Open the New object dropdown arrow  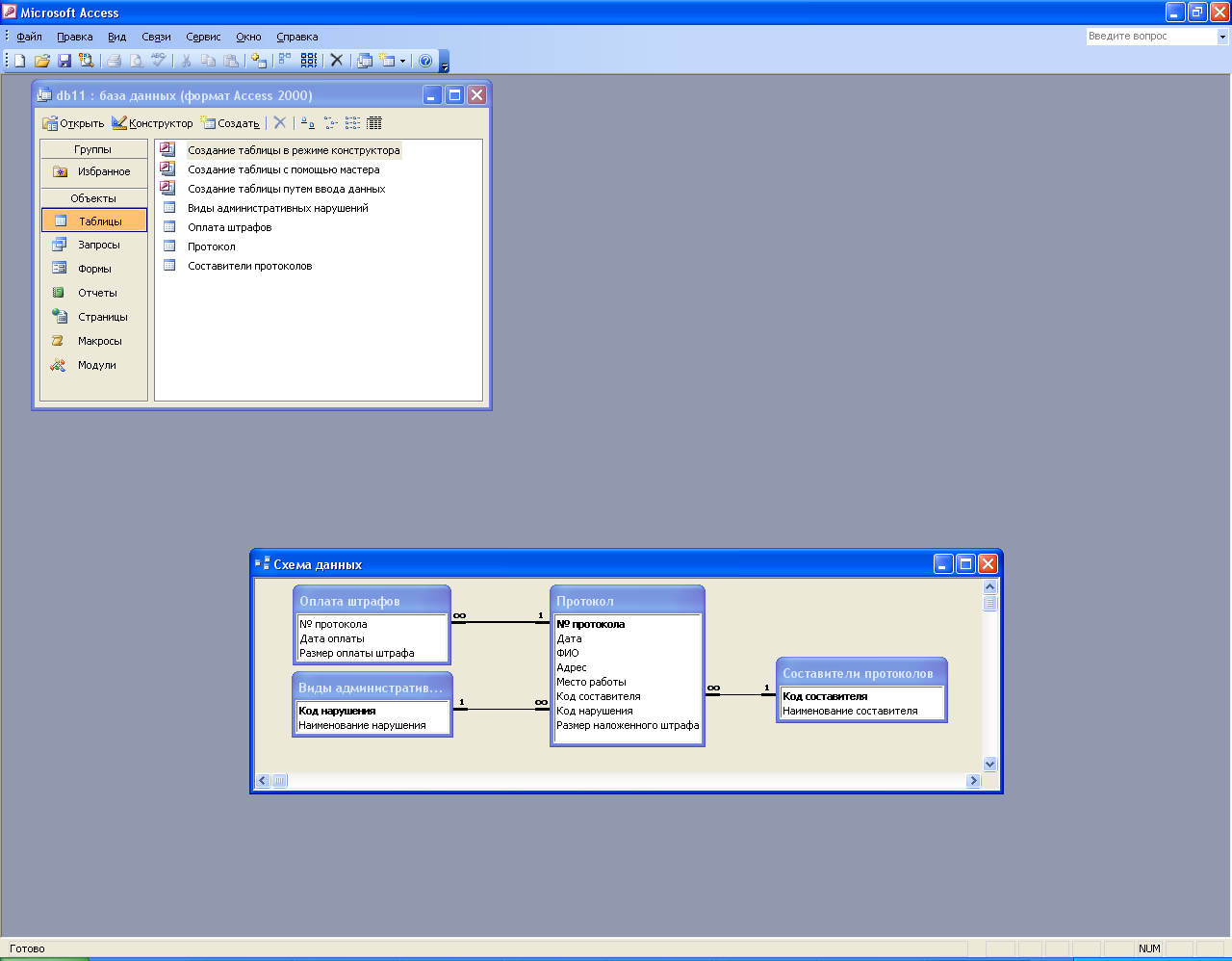point(403,60)
